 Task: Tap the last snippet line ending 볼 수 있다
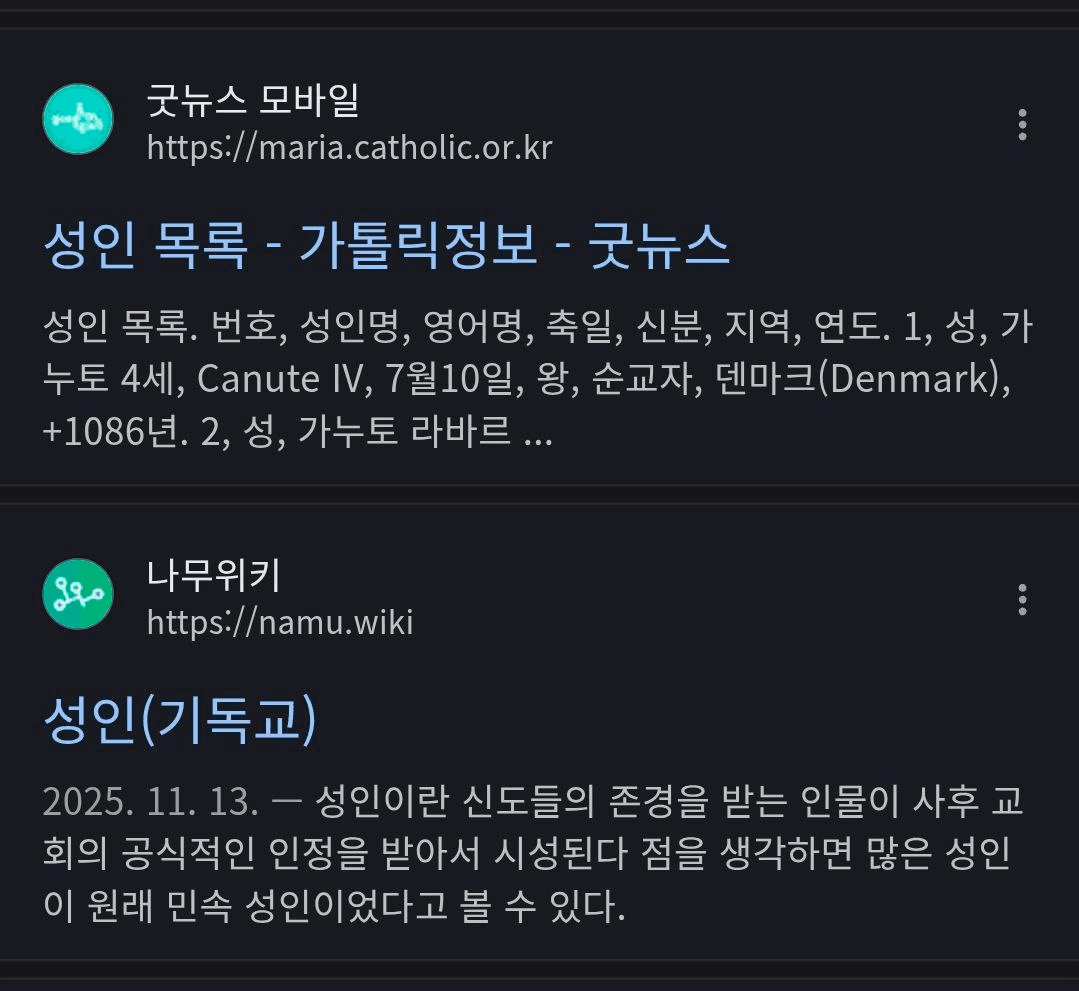(x=334, y=910)
